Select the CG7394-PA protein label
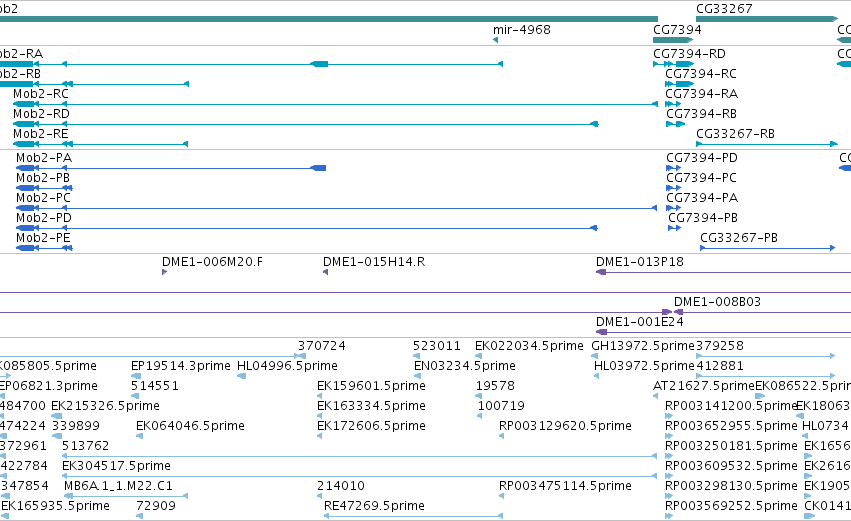Screen dimensions: 851x521 coord(702,198)
